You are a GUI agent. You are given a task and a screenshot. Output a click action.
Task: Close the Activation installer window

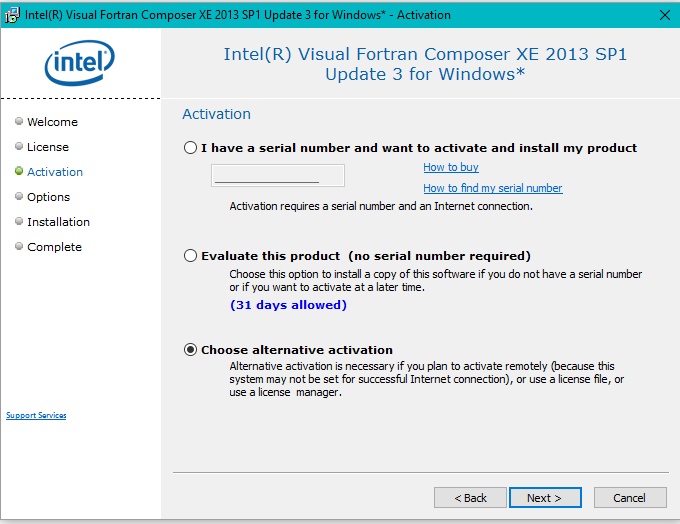point(664,15)
